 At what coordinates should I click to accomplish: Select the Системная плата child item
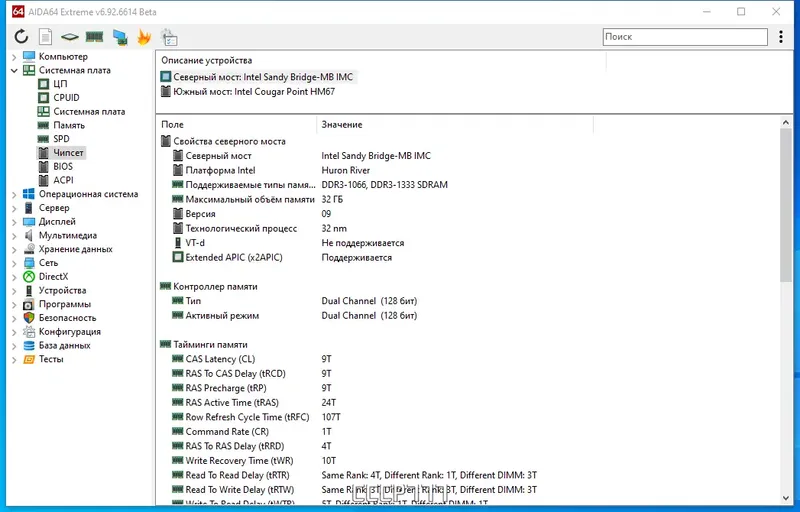pos(89,111)
